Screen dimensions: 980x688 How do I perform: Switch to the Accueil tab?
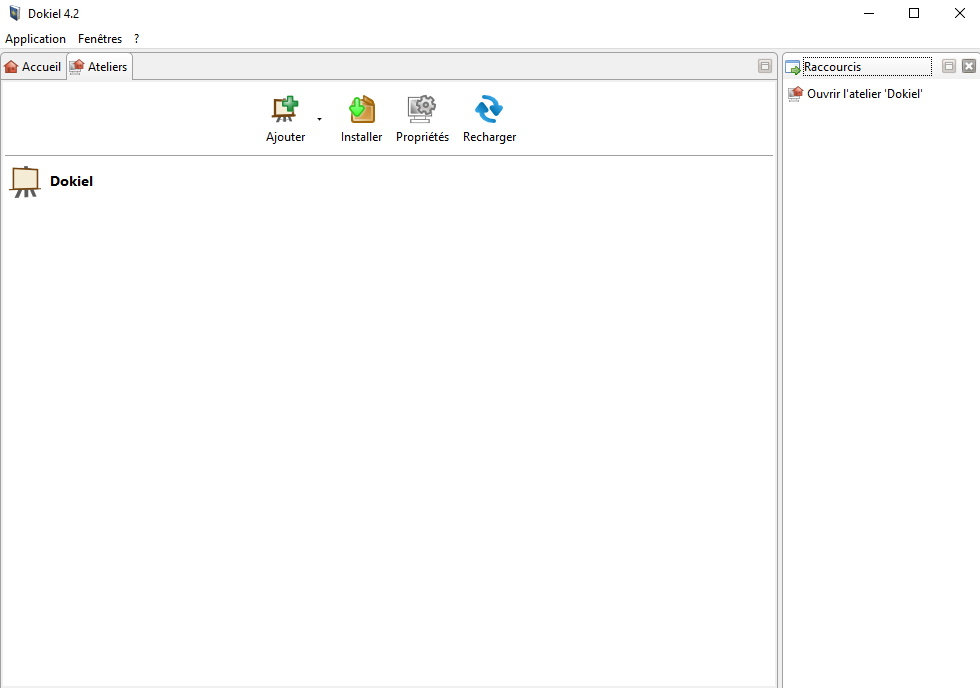(33, 67)
